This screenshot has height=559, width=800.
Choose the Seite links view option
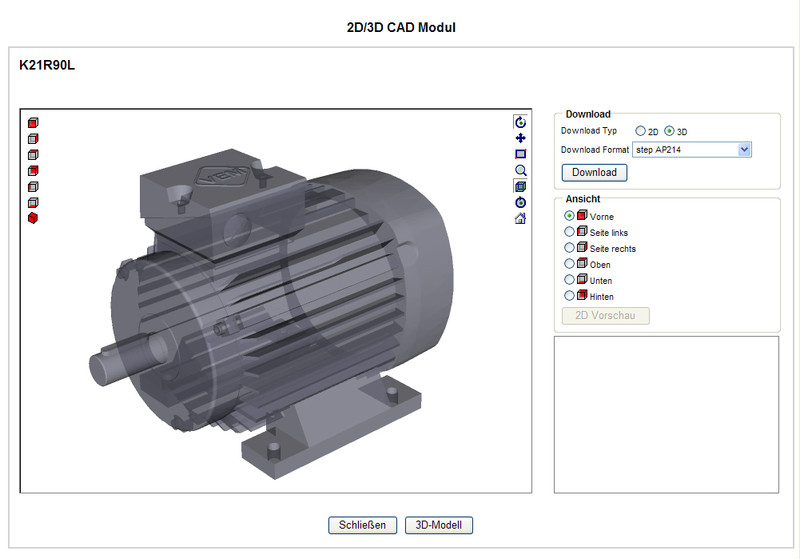570,232
